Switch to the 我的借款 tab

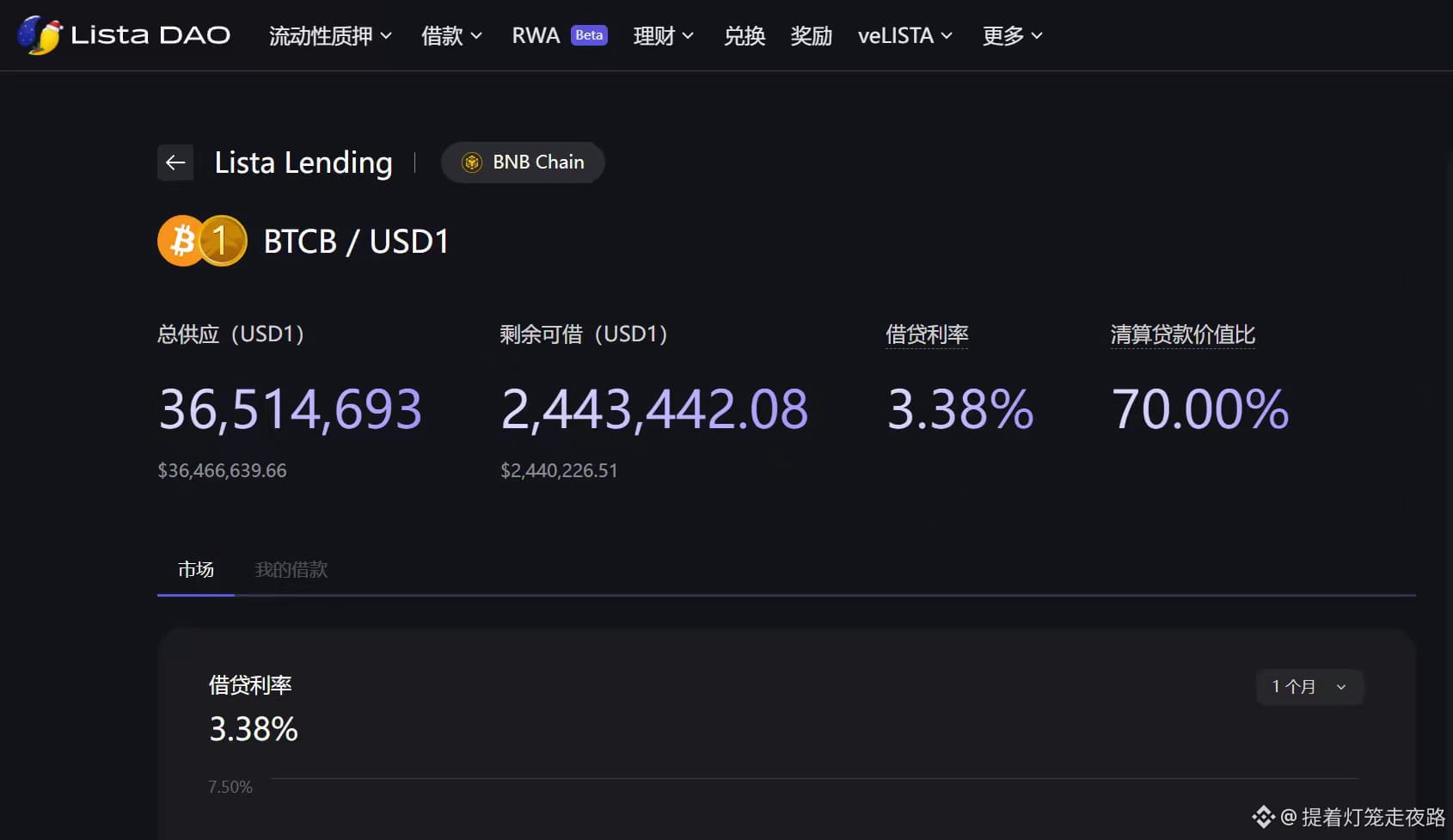(x=291, y=570)
